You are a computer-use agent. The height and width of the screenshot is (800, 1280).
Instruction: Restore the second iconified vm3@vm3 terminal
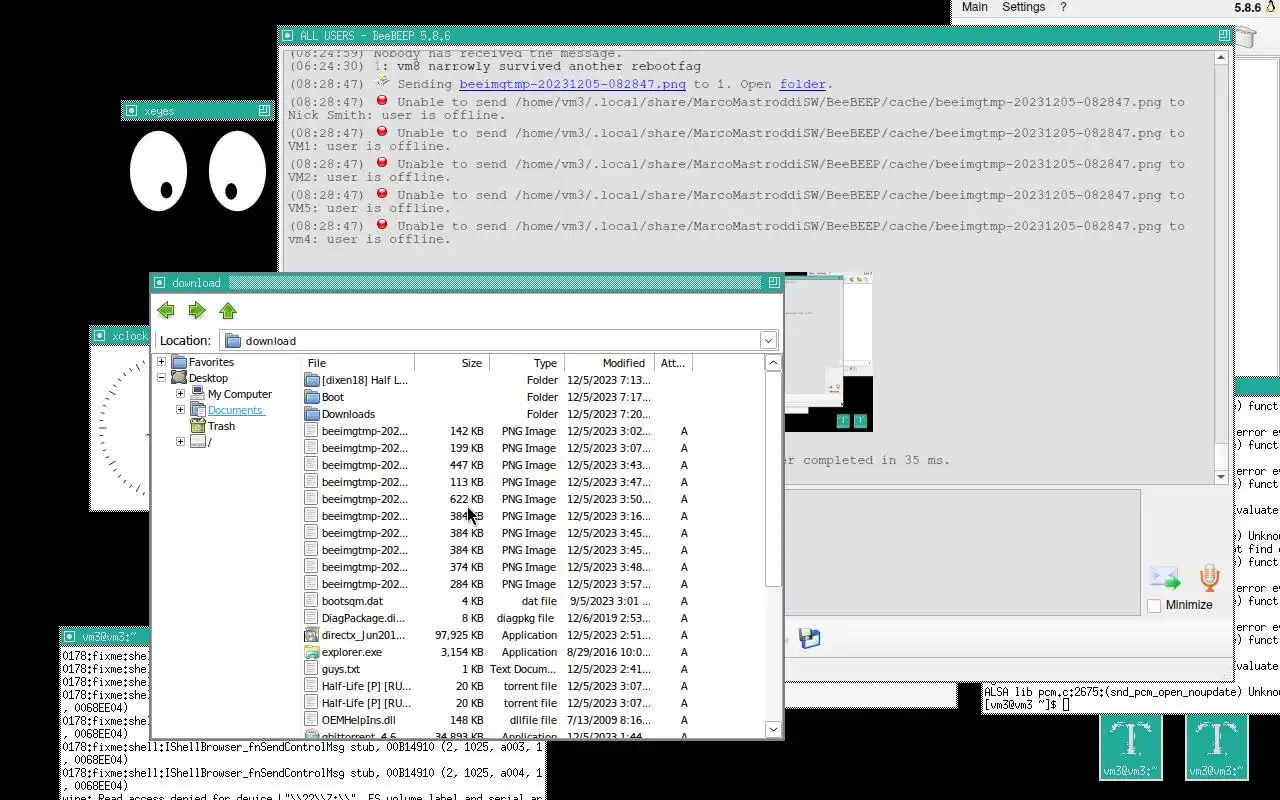[x=1217, y=747]
